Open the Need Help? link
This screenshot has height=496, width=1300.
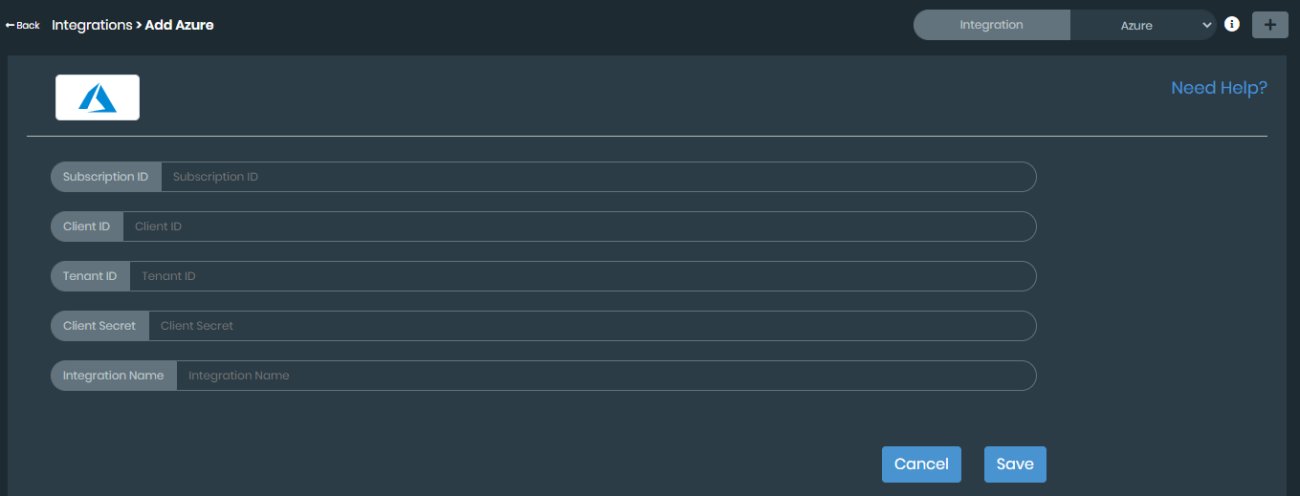point(1218,88)
